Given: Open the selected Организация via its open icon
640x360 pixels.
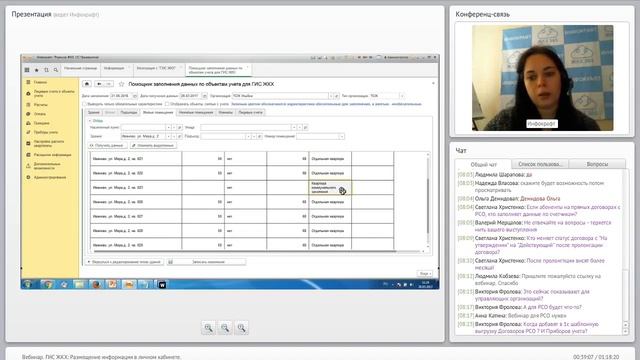Looking at the screenshot, I should (337, 96).
